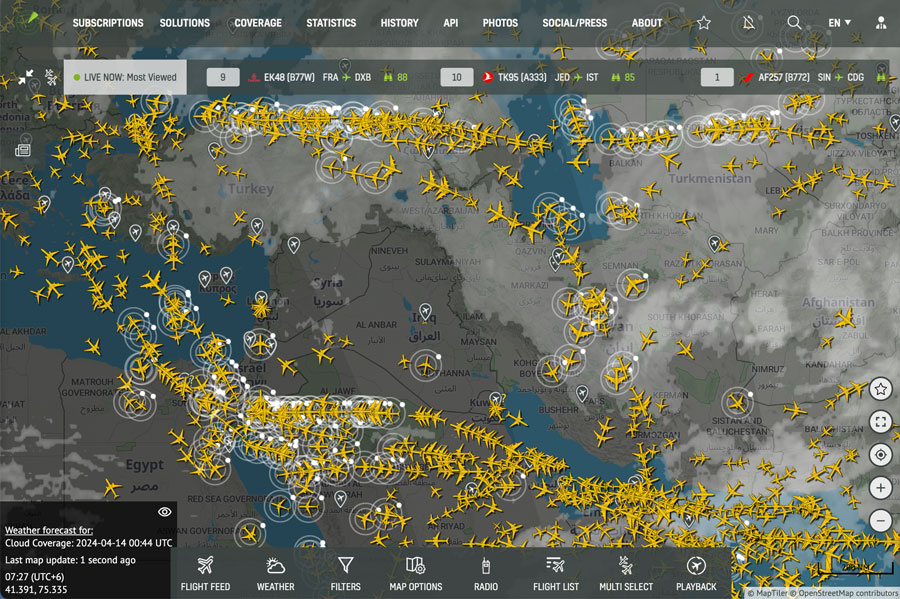
Task: Click the SIN to CDG route text
Action: (x=841, y=77)
